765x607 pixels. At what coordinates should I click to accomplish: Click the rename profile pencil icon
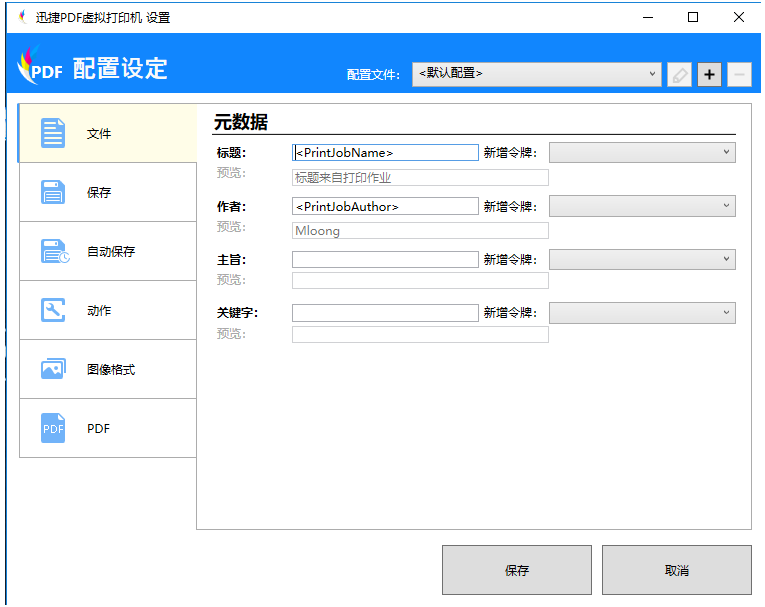coord(680,74)
